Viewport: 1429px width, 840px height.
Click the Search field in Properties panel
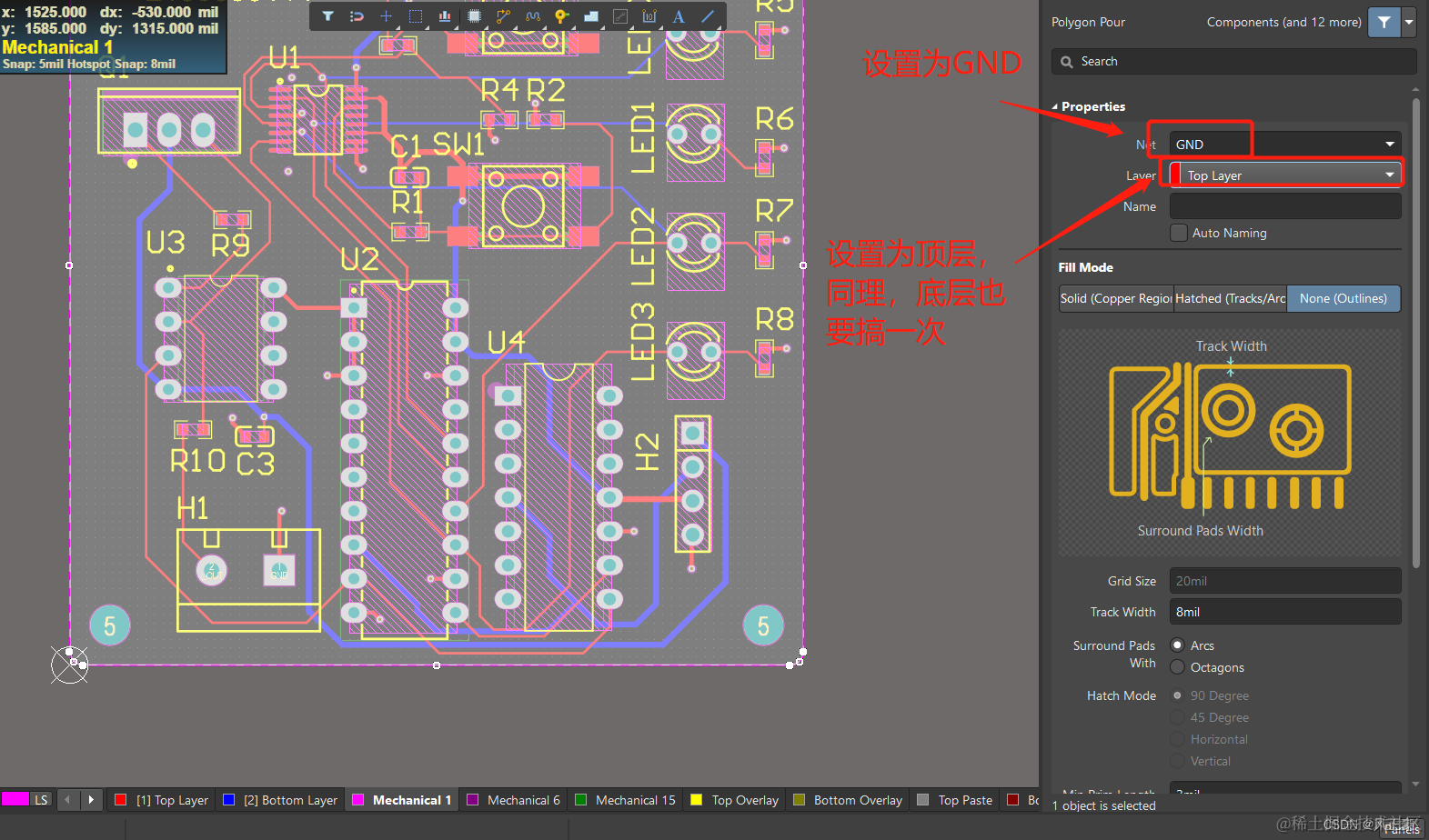pyautogui.click(x=1234, y=61)
